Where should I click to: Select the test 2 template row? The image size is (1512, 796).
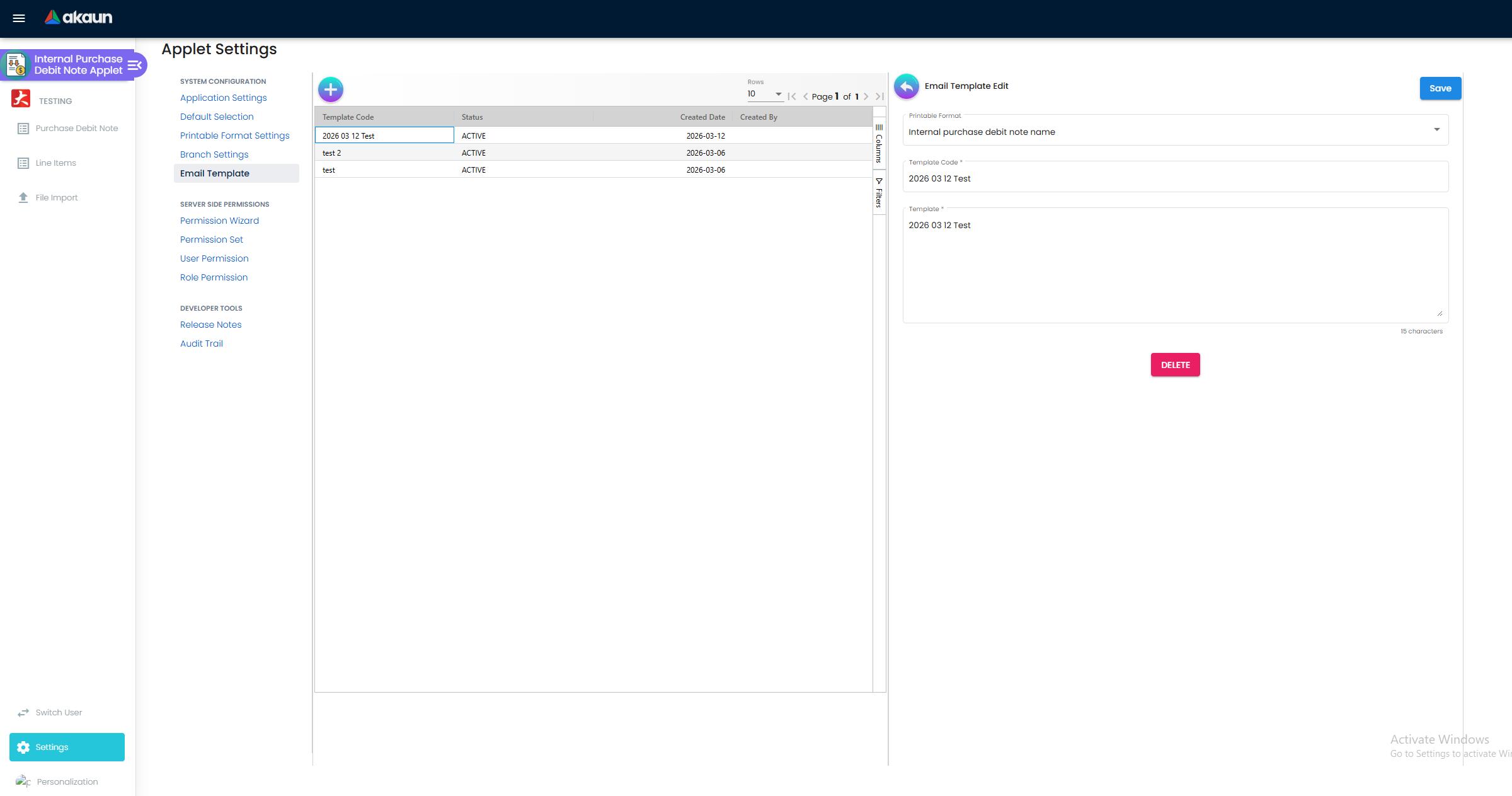click(593, 153)
